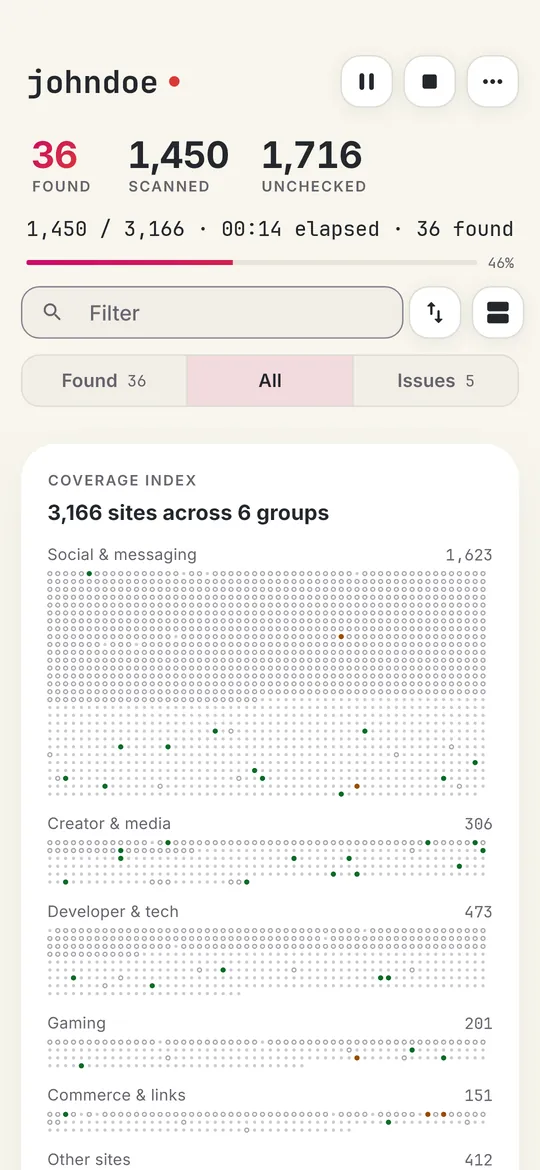540x1170 pixels.
Task: Click the COVERAGE INDEX label
Action: pos(122,481)
